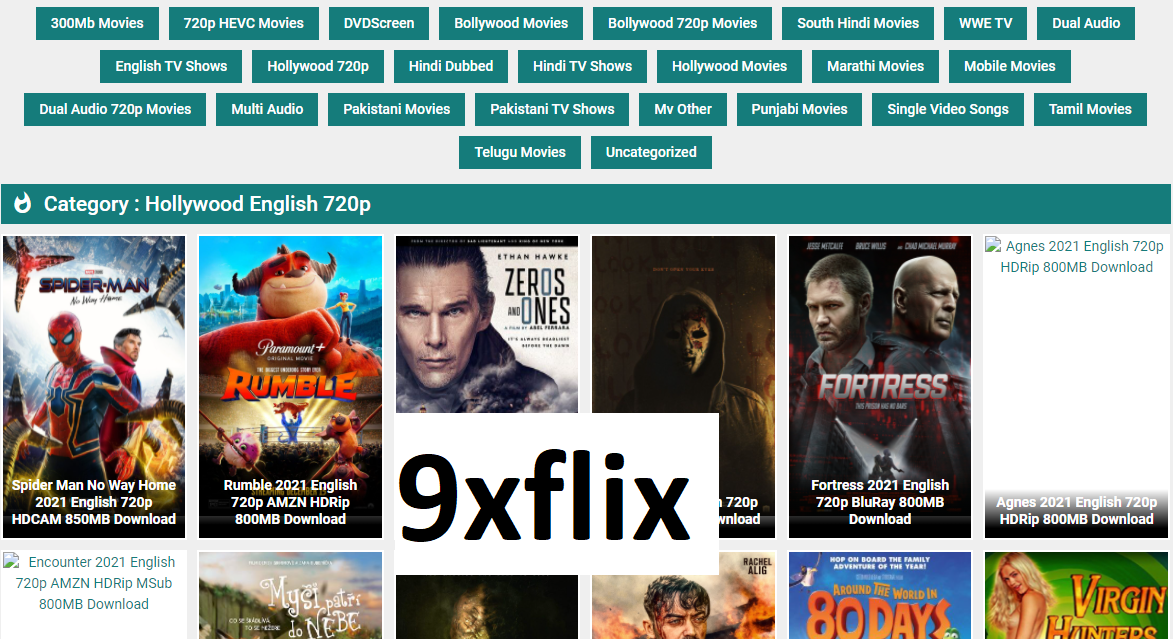Open the Virgin Hunters poster

click(x=1076, y=596)
